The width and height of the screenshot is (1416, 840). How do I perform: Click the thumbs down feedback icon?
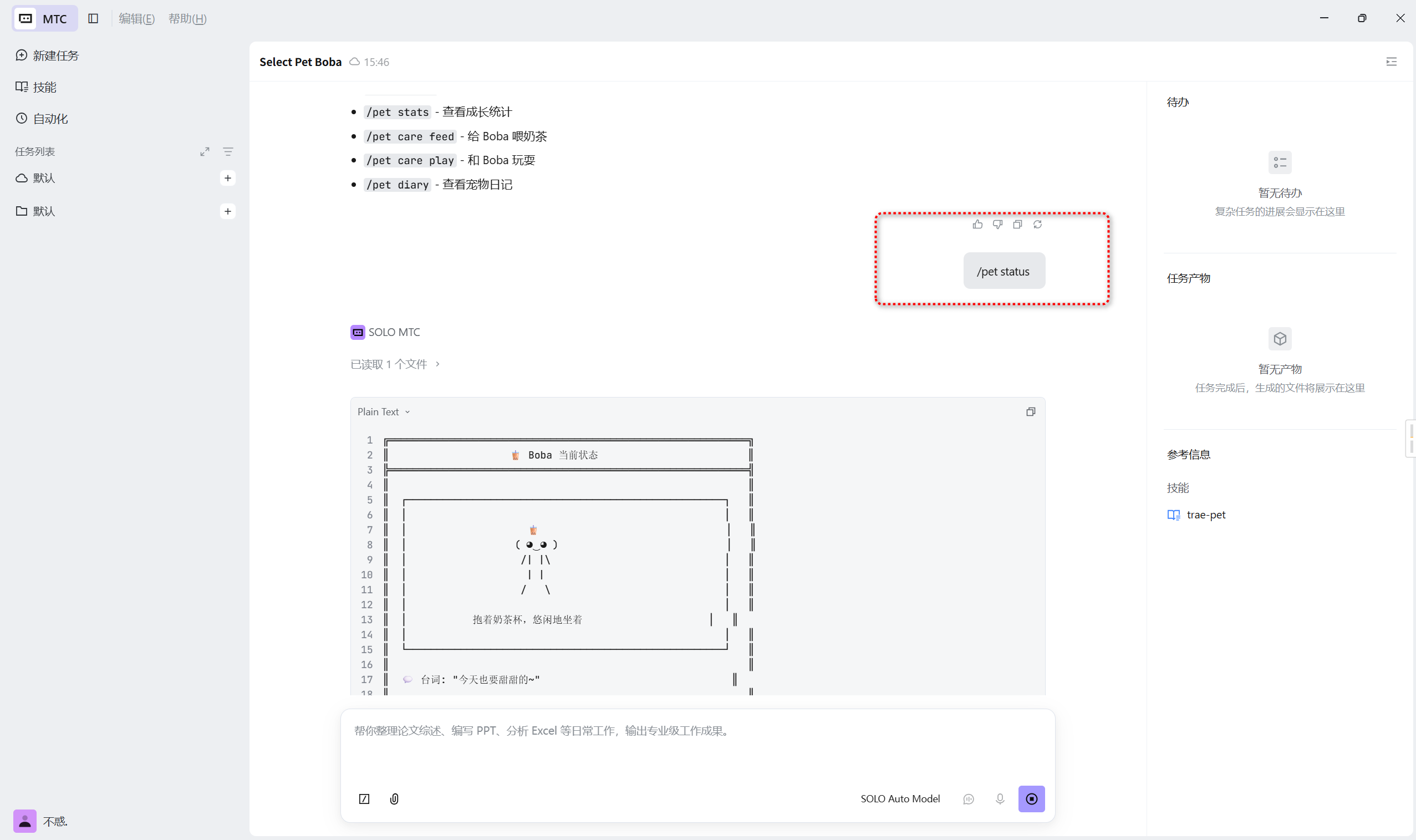point(997,225)
